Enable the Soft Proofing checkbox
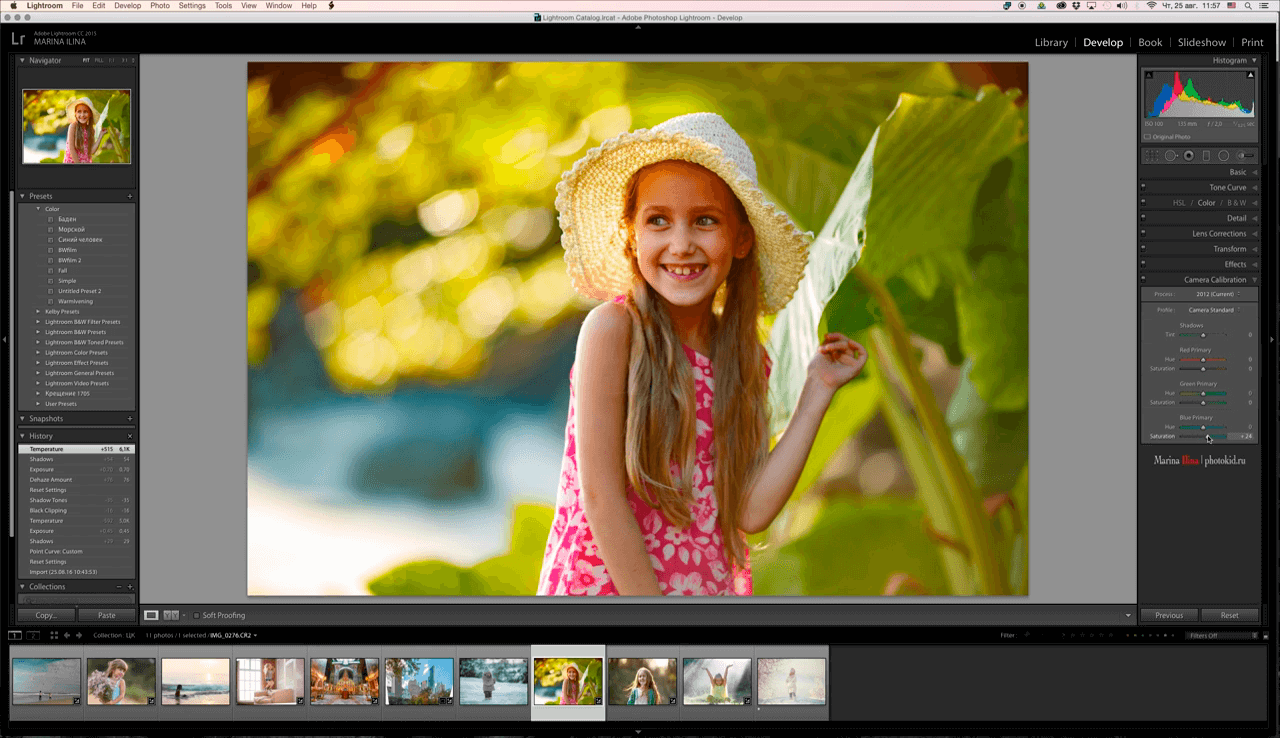This screenshot has width=1280, height=738. tap(197, 615)
